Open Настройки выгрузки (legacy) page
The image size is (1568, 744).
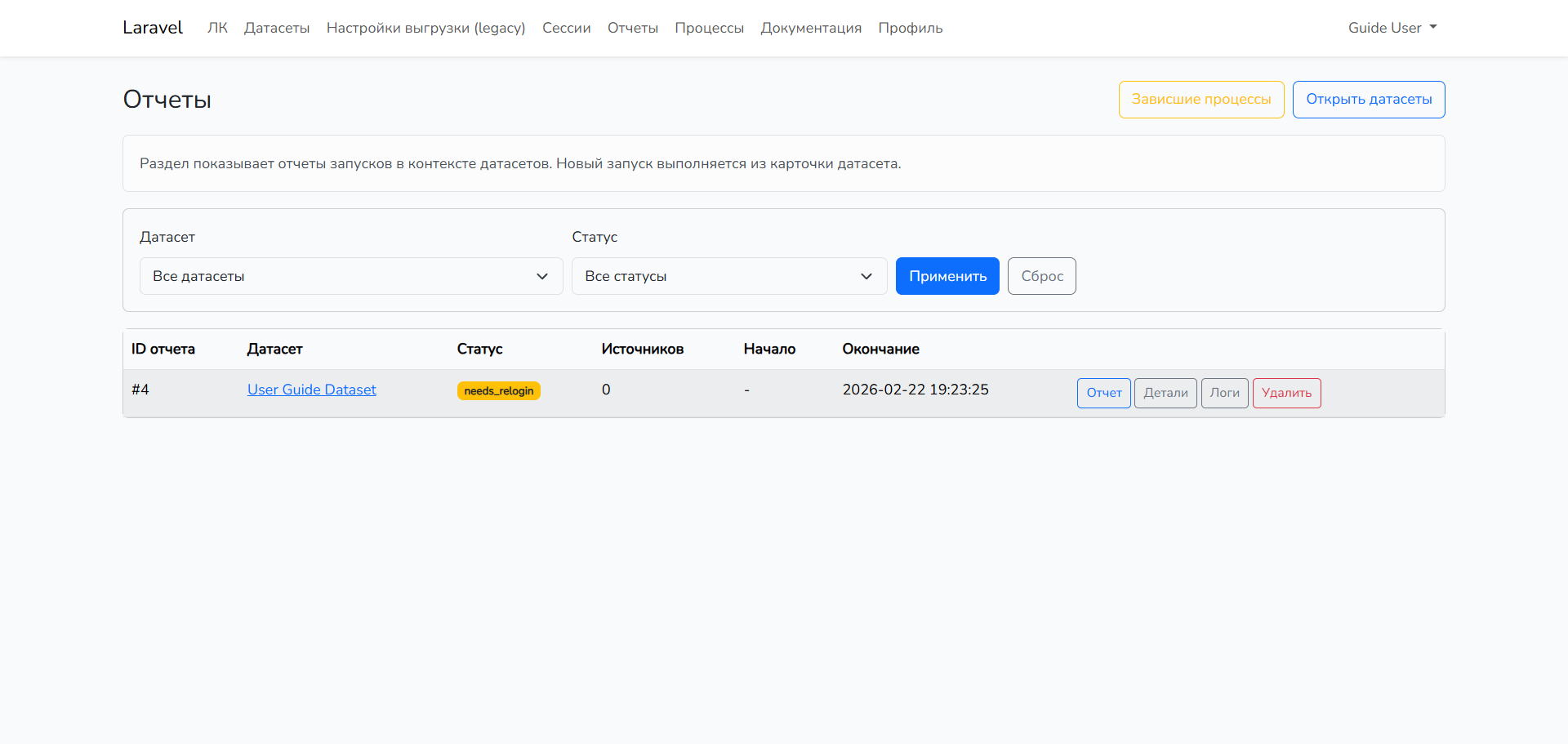click(x=425, y=28)
